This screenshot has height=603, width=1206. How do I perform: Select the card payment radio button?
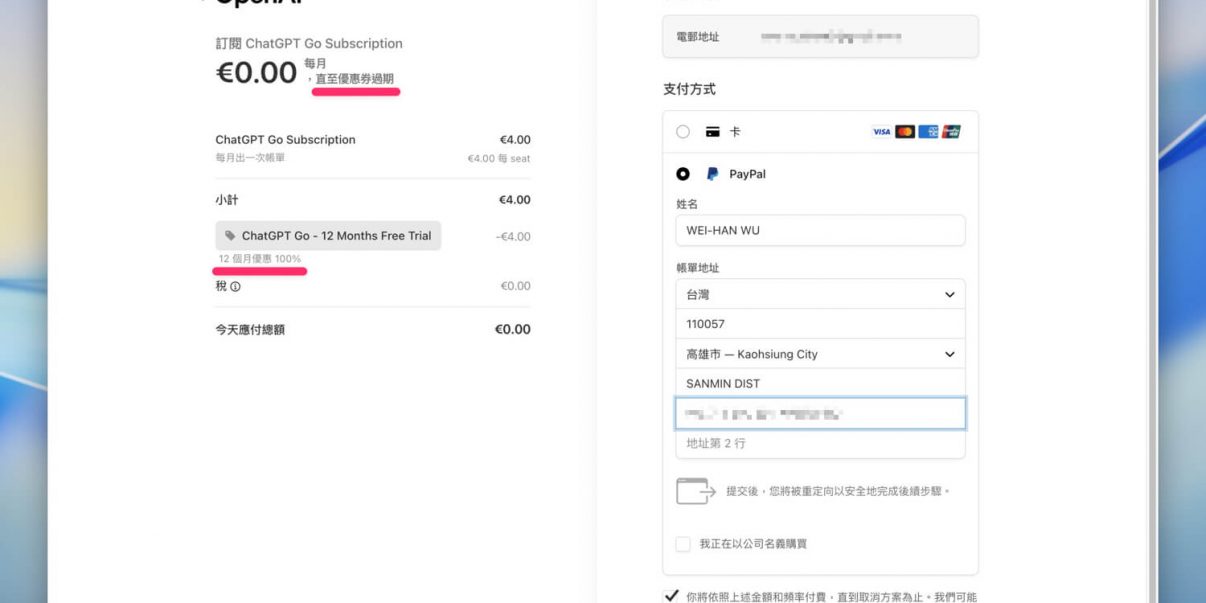tap(683, 132)
